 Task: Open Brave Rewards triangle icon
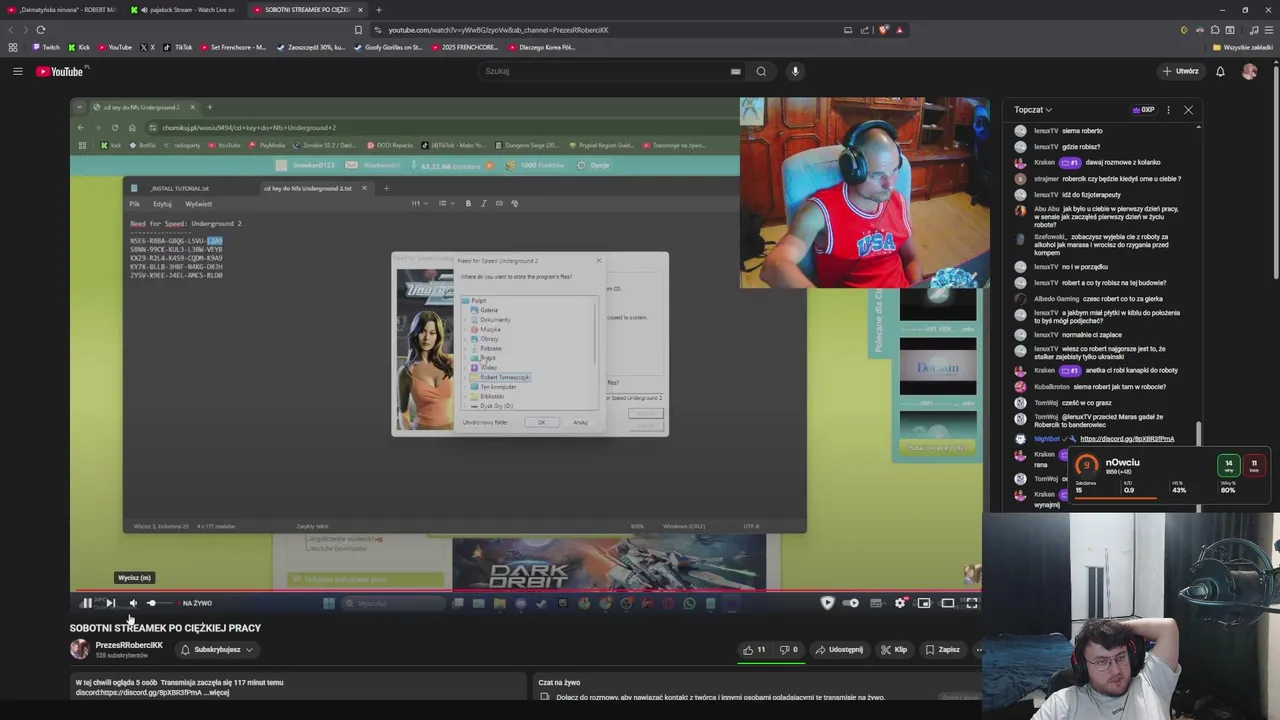(x=899, y=30)
